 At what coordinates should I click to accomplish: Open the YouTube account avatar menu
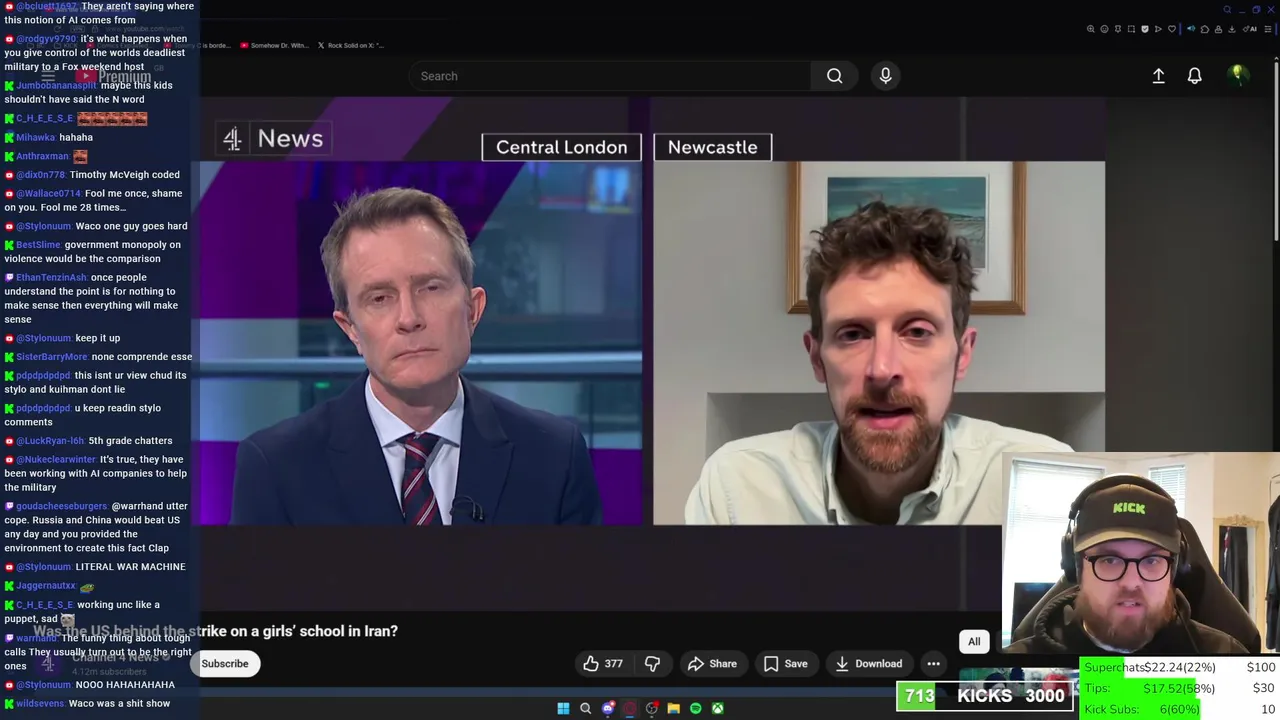[1238, 75]
